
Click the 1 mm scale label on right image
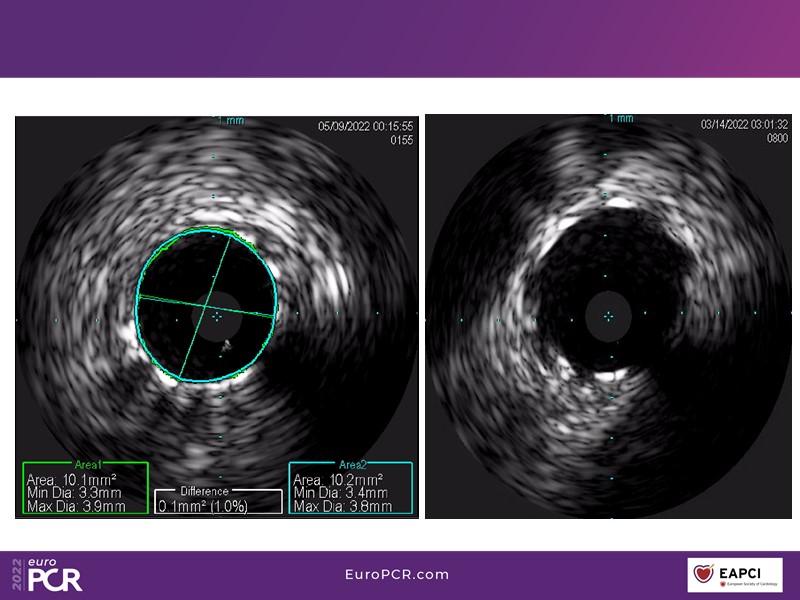tap(620, 118)
